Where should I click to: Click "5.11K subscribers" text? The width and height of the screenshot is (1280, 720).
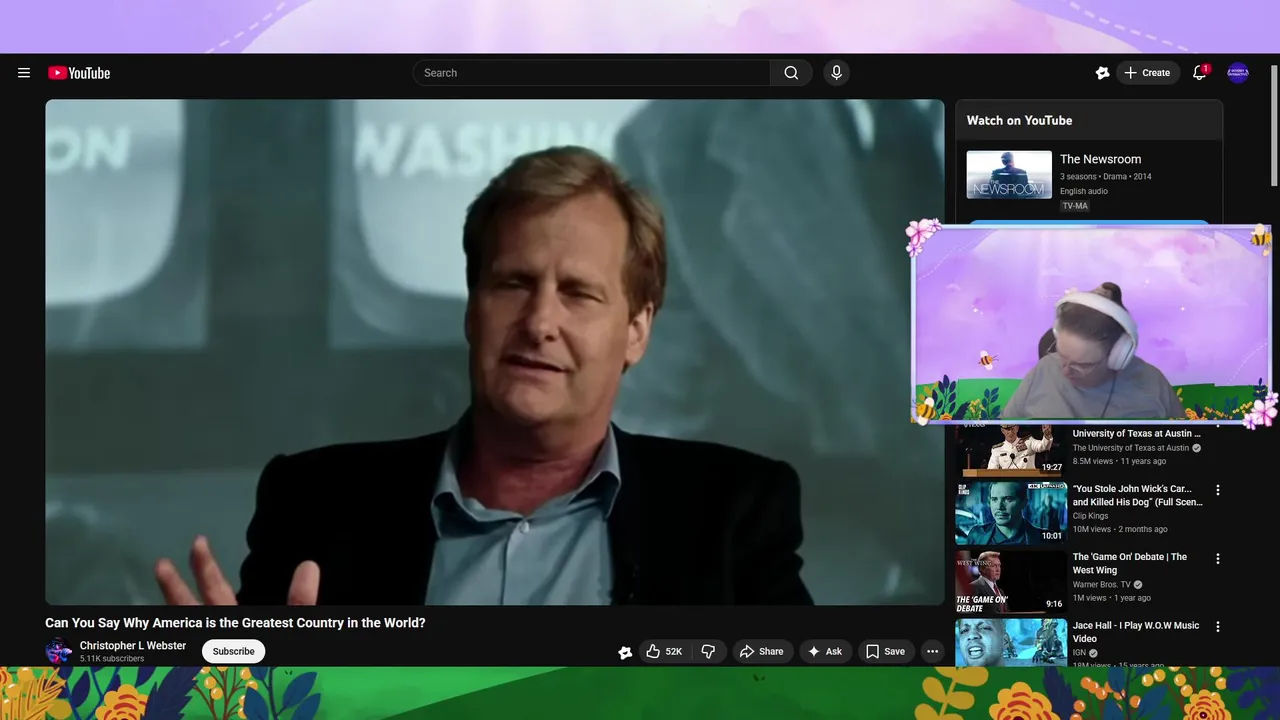(112, 659)
